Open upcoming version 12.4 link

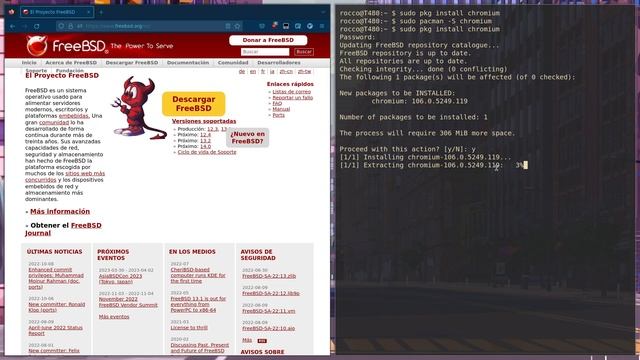click(205, 135)
